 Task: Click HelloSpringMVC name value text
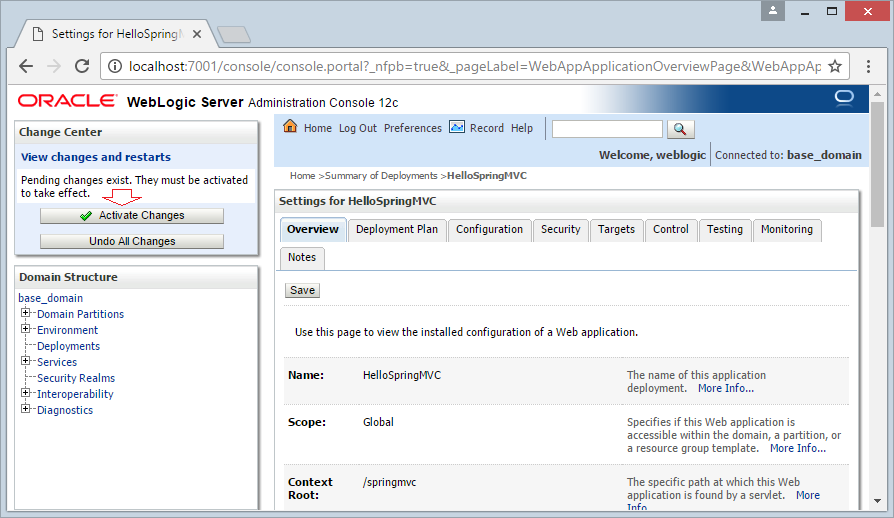point(402,375)
